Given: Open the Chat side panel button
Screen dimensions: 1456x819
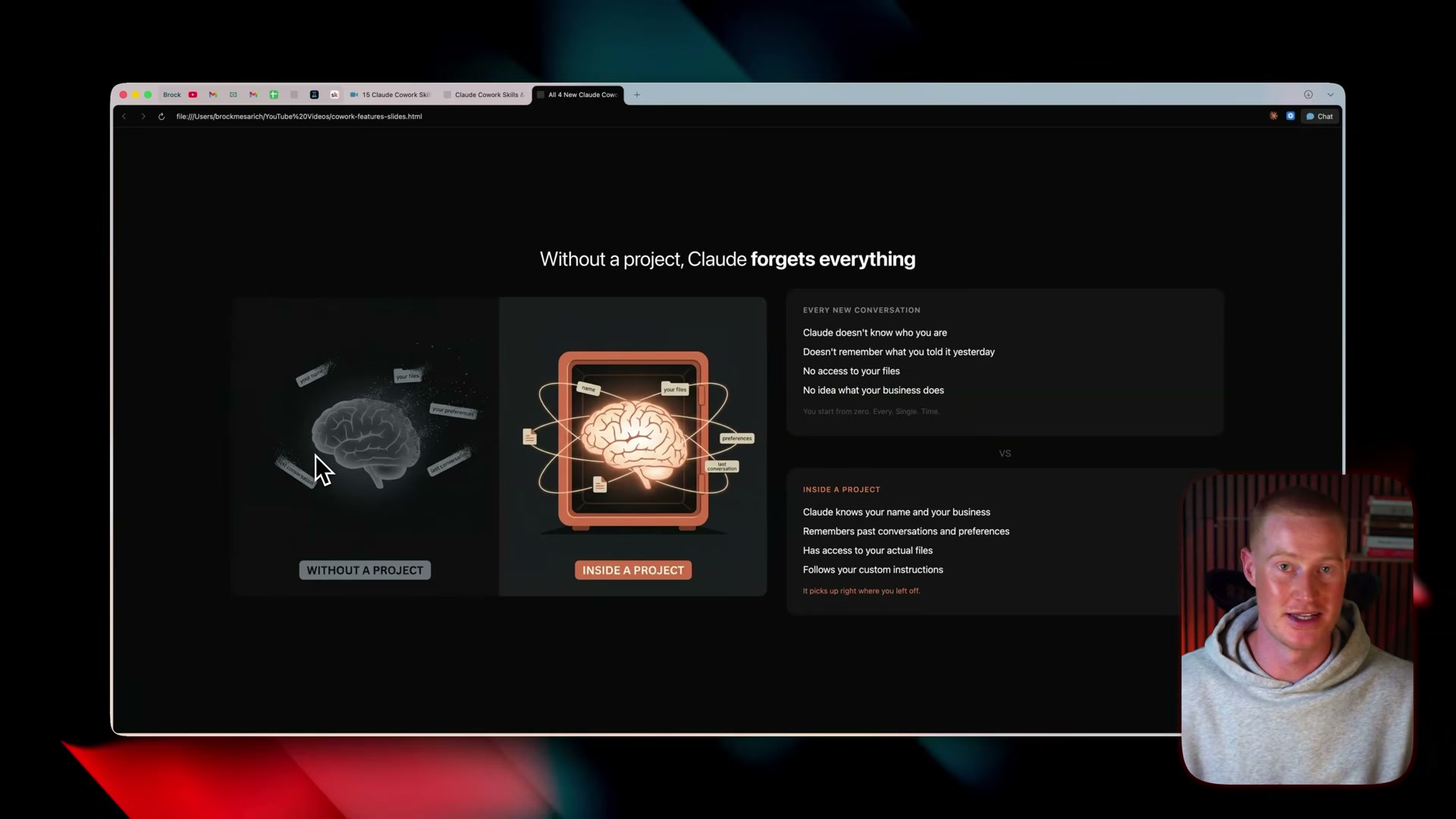Looking at the screenshot, I should [x=1319, y=116].
